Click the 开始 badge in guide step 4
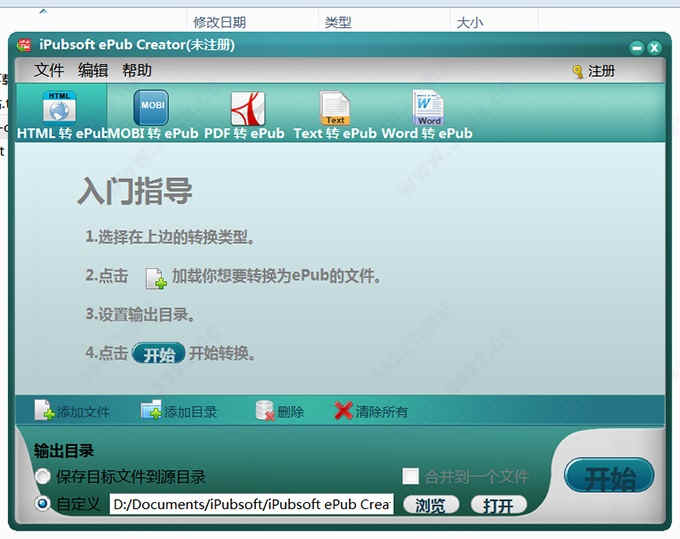 [159, 353]
